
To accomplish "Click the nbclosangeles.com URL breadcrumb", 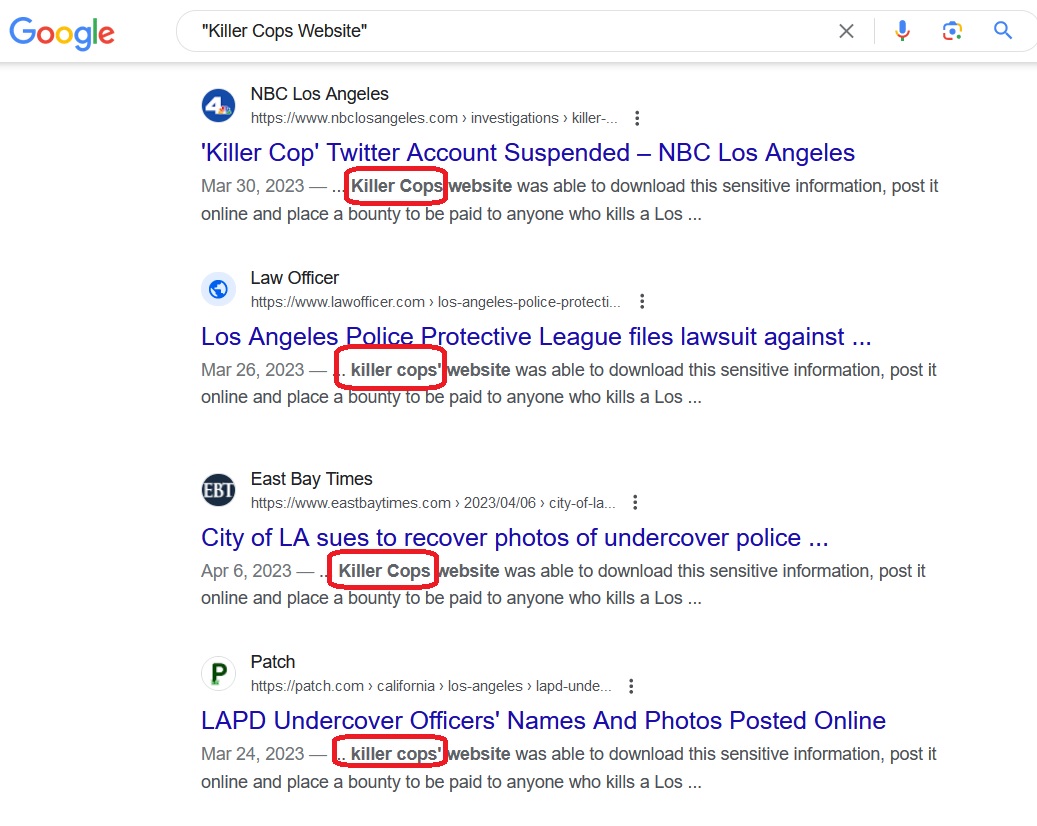I will pos(434,118).
